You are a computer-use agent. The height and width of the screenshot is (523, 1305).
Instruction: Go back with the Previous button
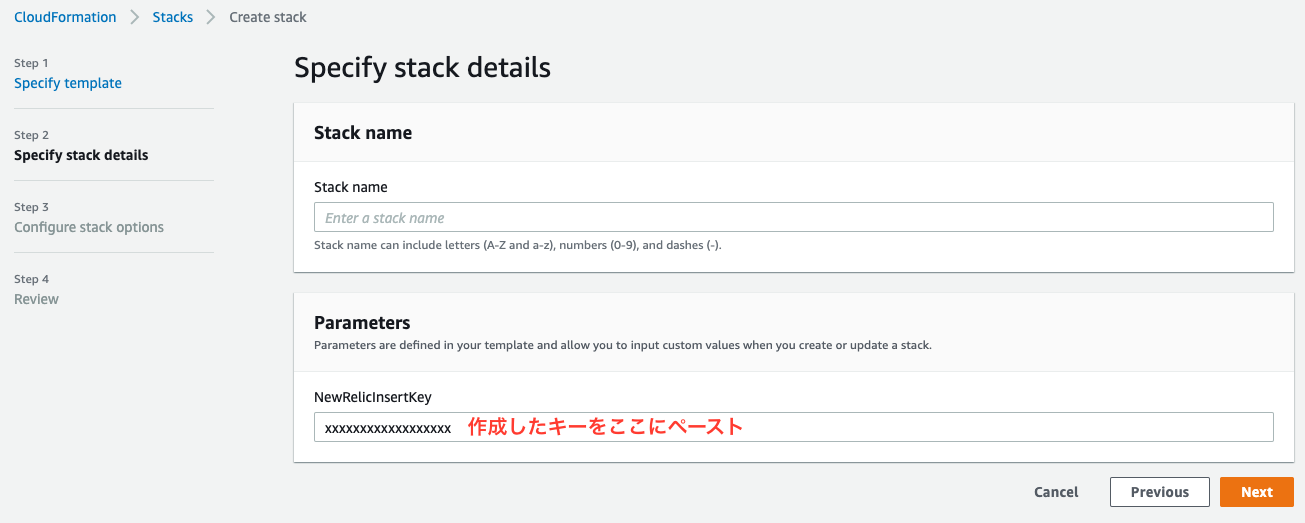pos(1159,492)
